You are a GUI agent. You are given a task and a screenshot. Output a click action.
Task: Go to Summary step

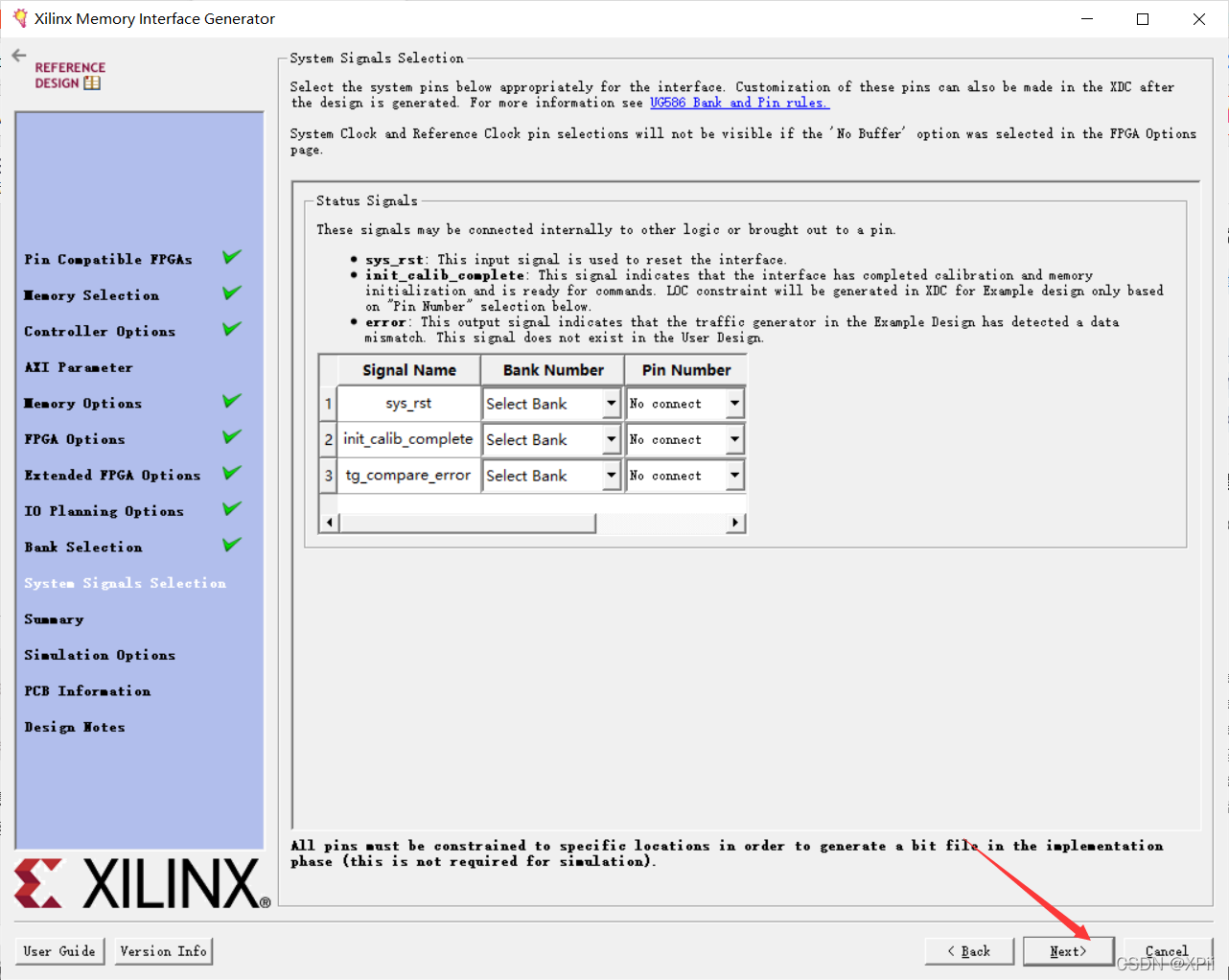coord(54,619)
